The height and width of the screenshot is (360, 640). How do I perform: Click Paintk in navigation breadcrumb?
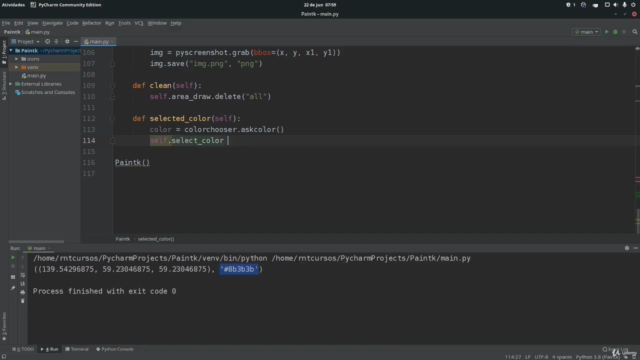12,32
